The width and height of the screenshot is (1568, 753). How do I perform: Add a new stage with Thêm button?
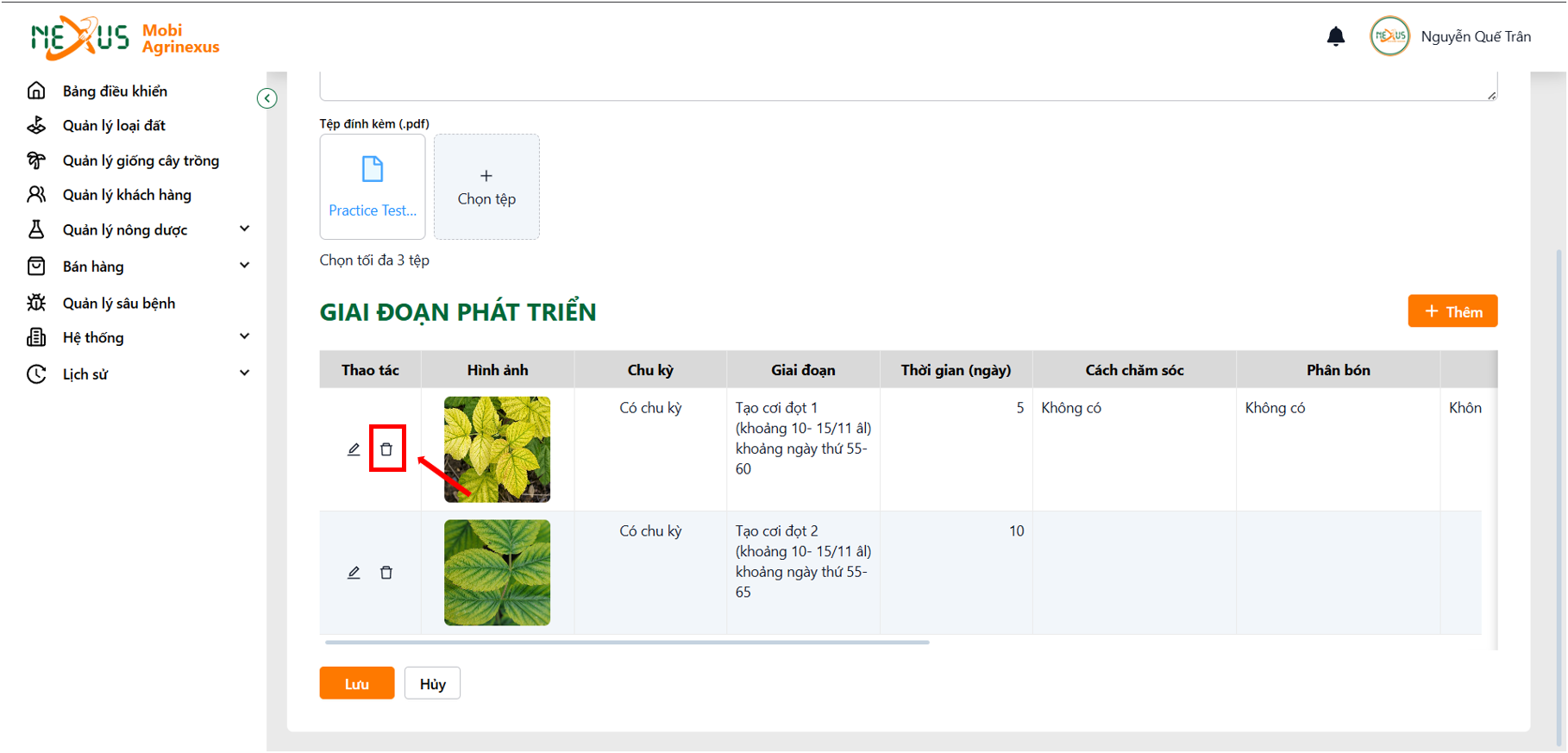(1452, 311)
